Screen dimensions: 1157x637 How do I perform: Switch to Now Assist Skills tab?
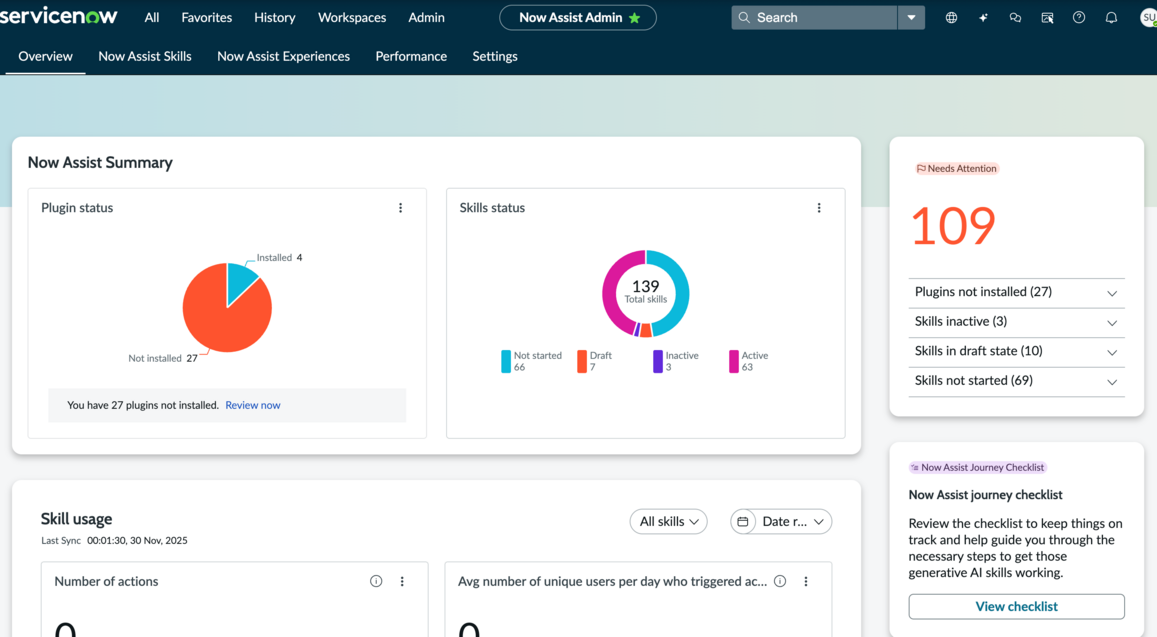coord(145,56)
